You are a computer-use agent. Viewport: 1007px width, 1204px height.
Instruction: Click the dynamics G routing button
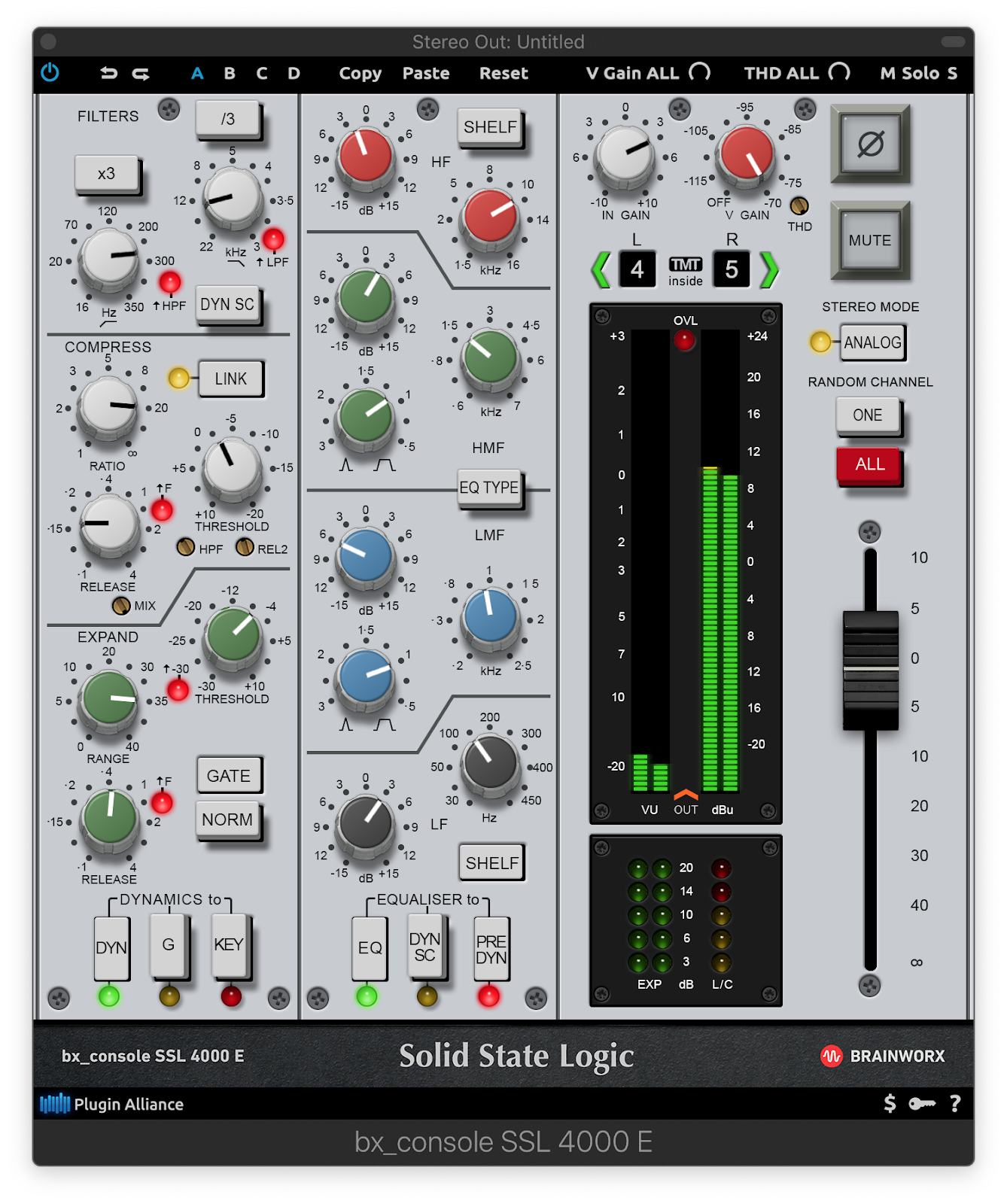point(169,945)
